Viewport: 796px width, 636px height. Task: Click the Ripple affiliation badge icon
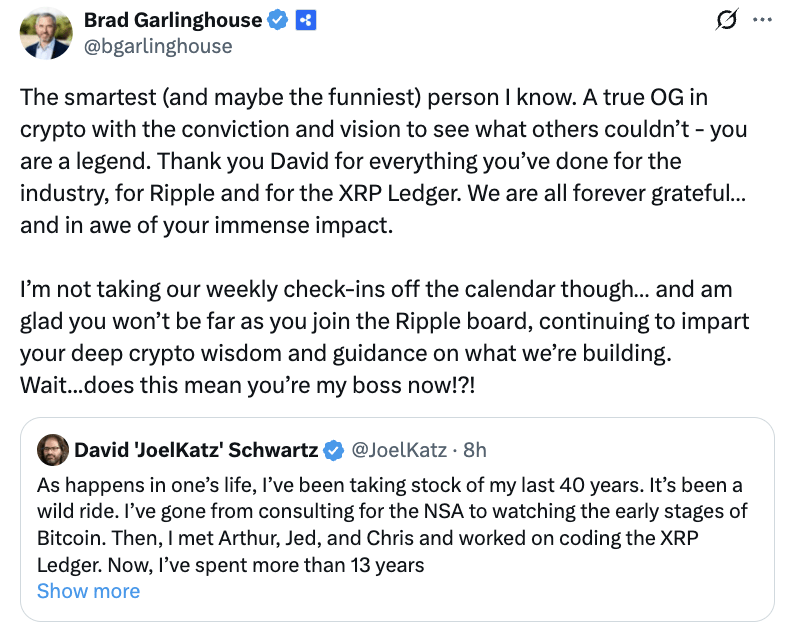tap(306, 20)
